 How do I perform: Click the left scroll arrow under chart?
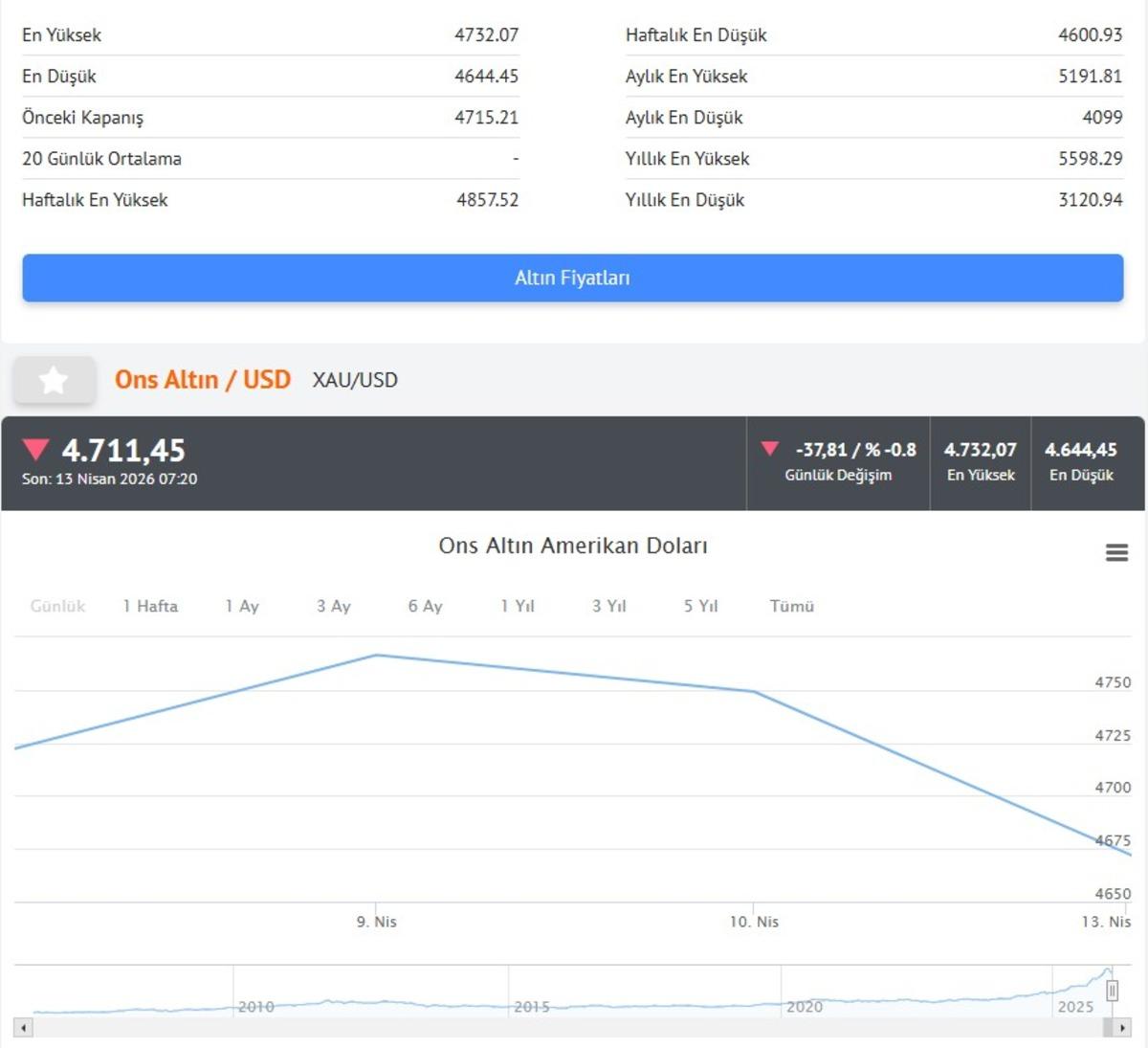point(24,1028)
